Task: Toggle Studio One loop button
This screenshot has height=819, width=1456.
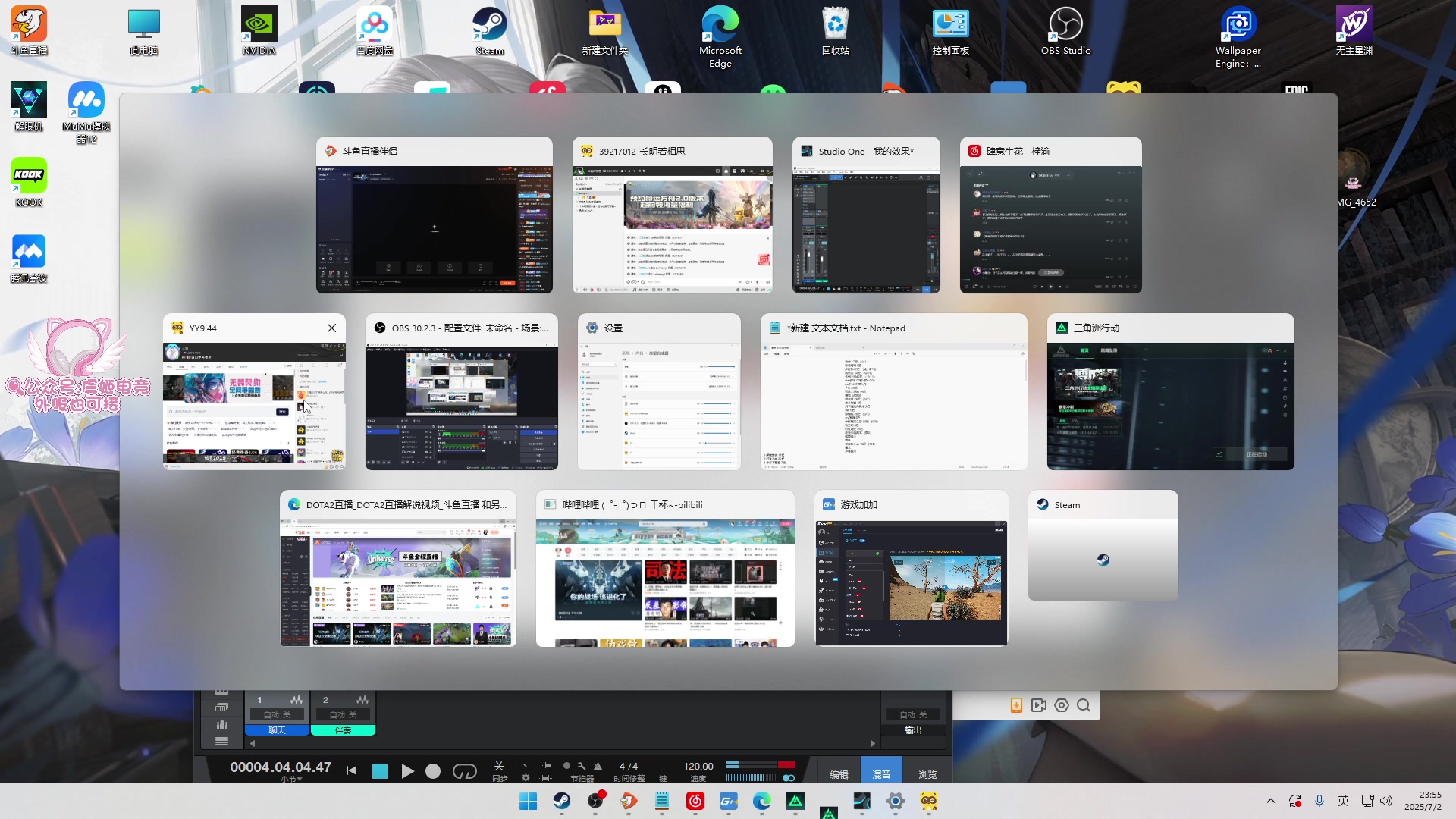Action: click(465, 771)
